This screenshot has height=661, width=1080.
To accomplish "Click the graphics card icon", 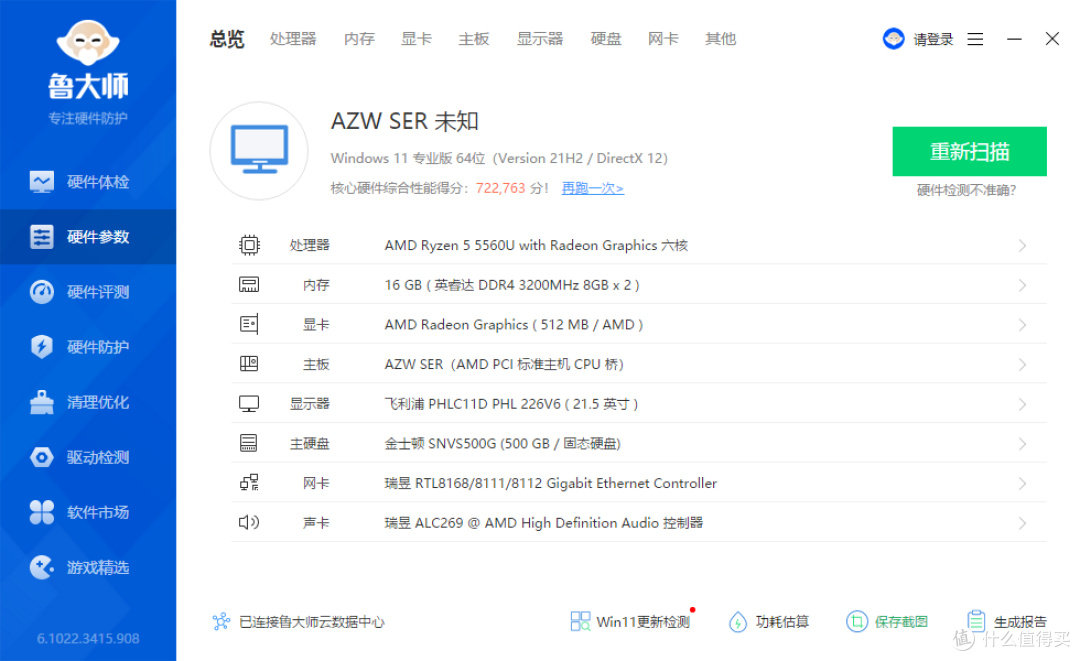I will click(249, 324).
